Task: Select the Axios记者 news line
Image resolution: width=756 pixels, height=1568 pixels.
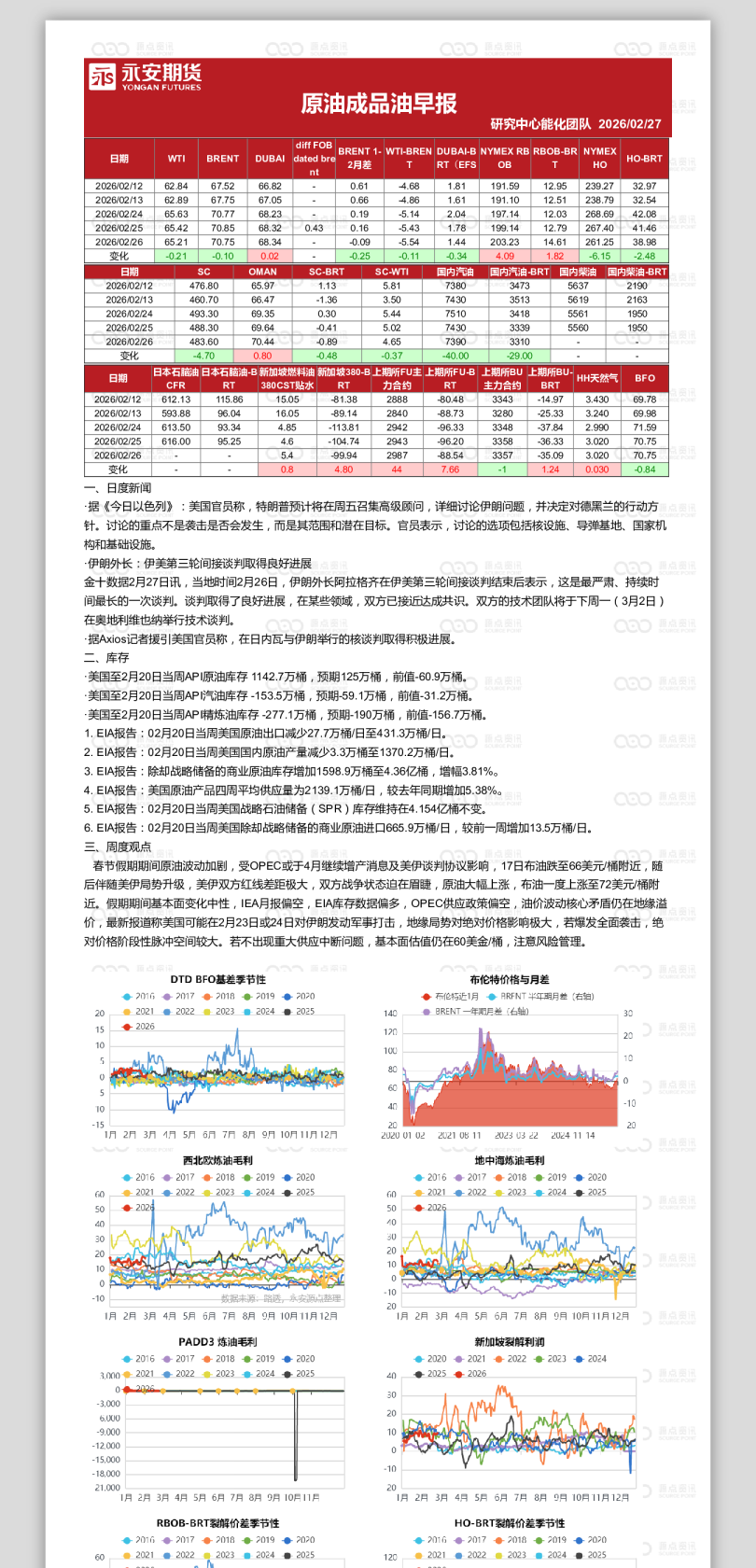Action: (270, 639)
